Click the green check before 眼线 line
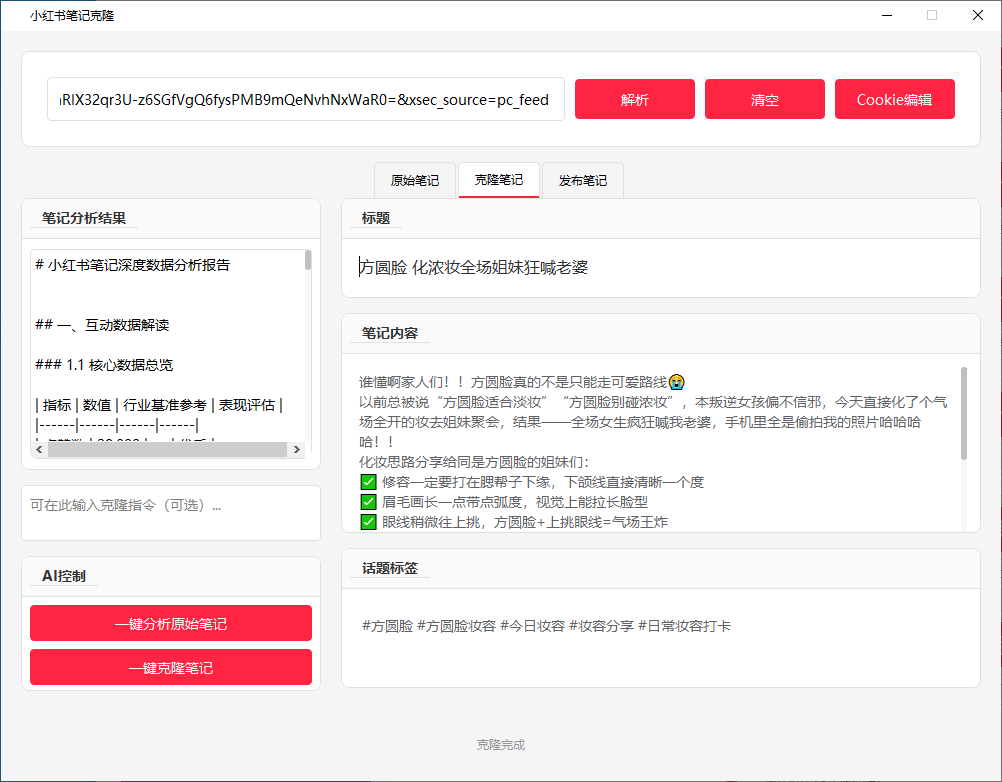 point(368,522)
